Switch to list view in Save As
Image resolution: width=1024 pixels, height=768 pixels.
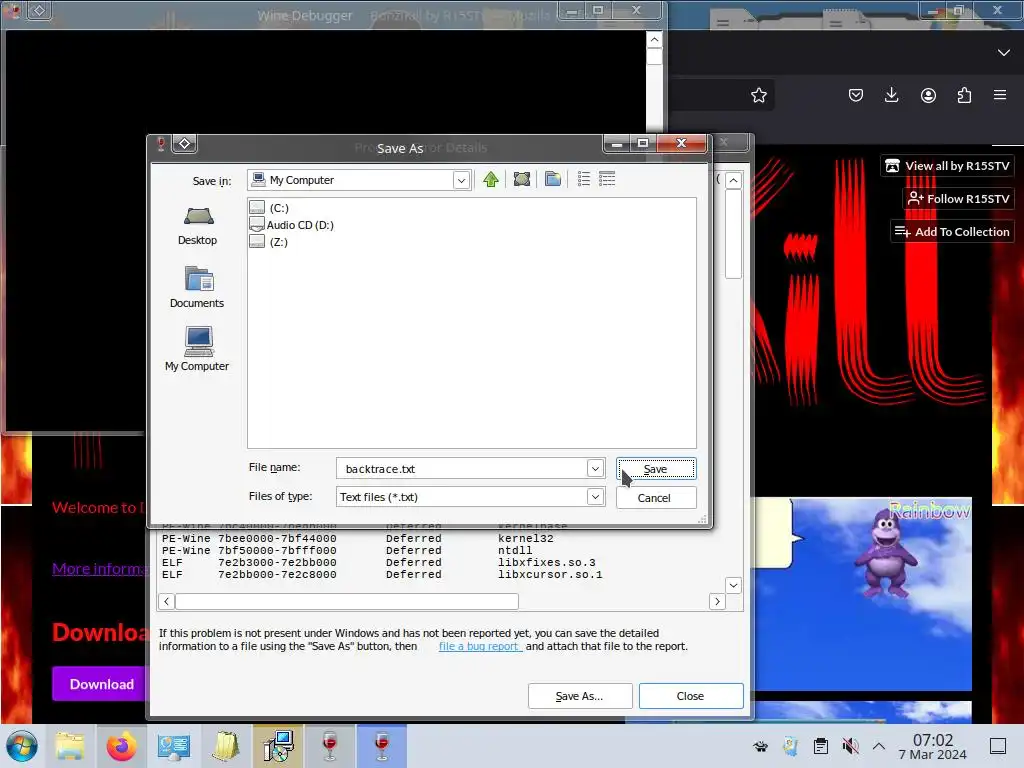tap(584, 179)
